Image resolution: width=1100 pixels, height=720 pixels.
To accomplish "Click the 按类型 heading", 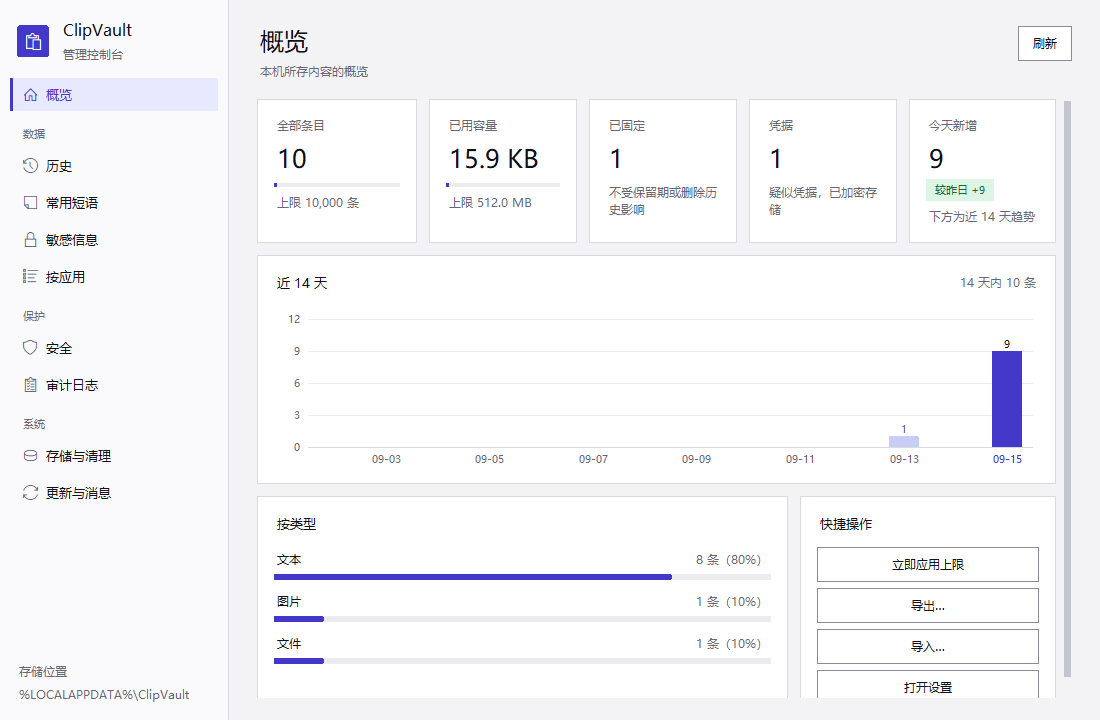I will (x=296, y=524).
